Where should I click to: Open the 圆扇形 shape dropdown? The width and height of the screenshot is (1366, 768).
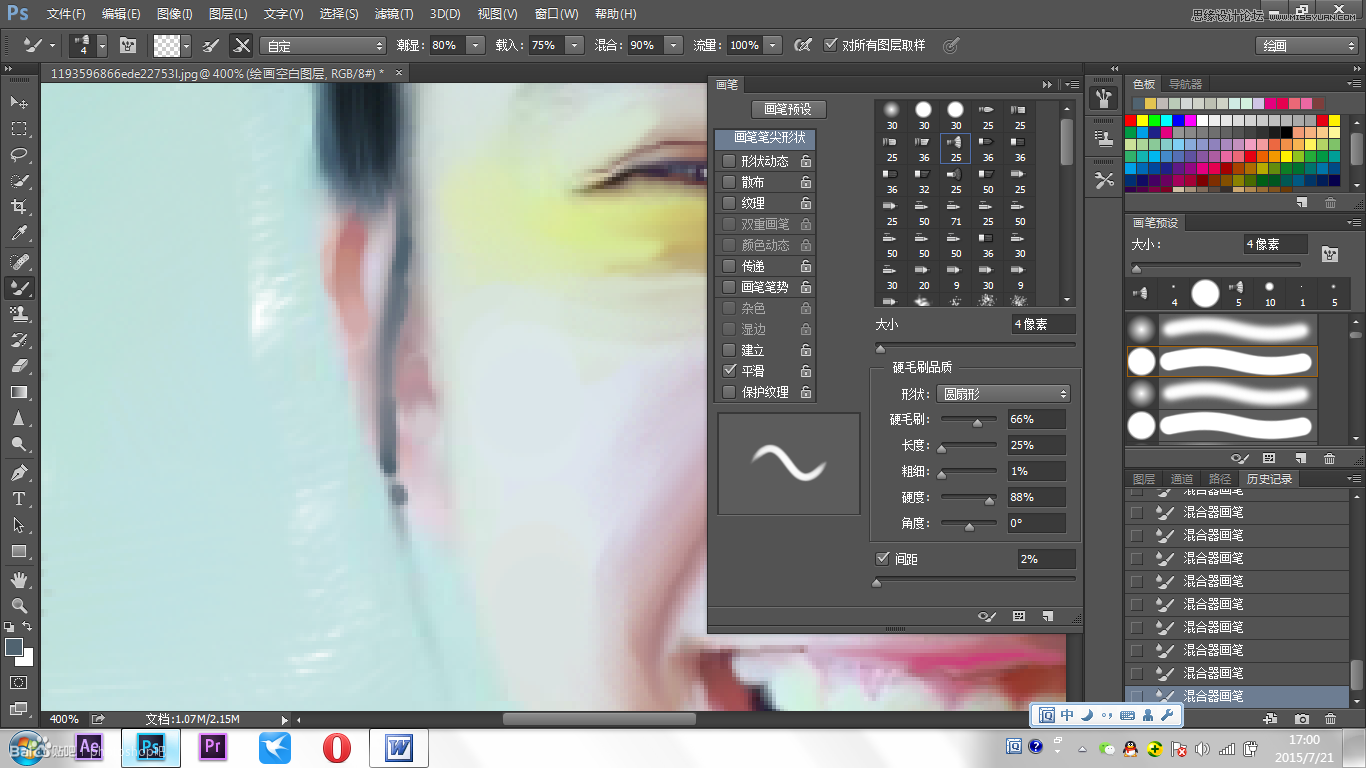tap(1003, 393)
